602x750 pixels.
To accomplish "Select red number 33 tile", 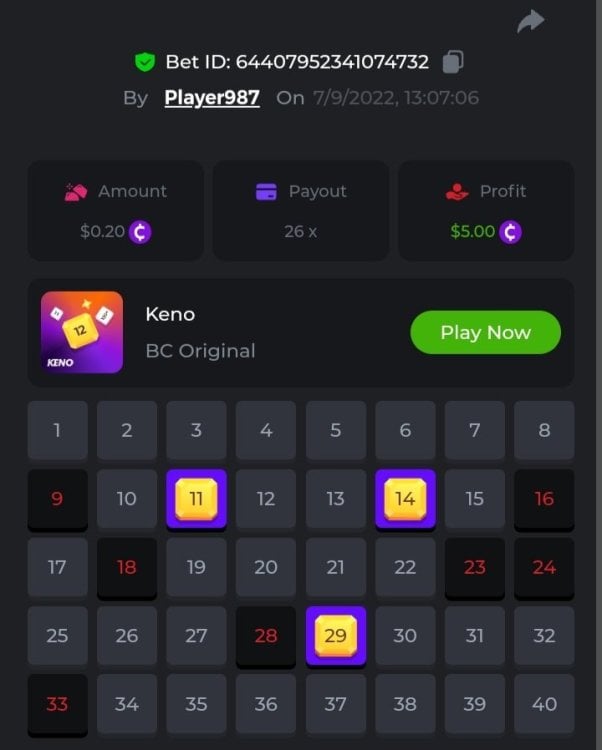I will click(57, 704).
